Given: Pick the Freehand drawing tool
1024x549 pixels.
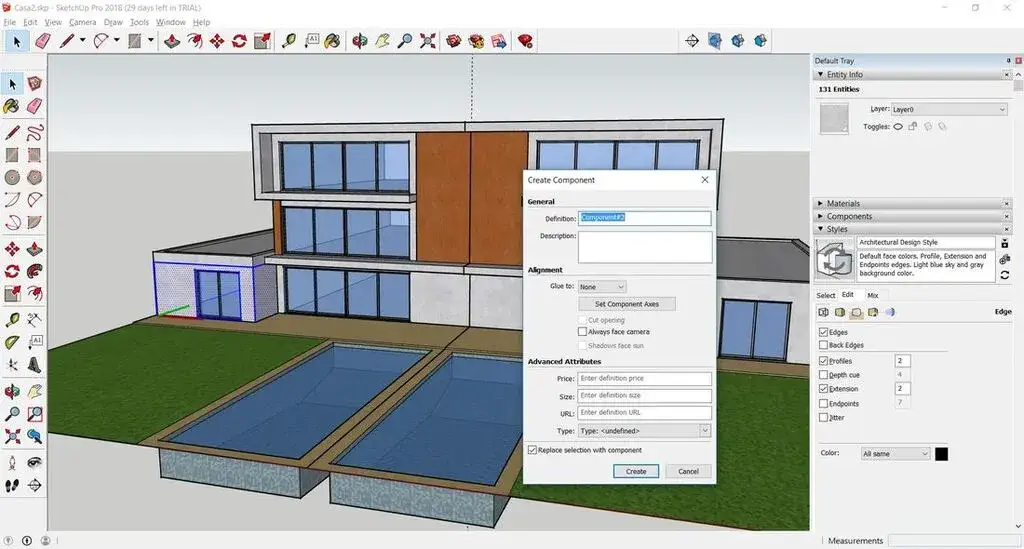Looking at the screenshot, I should click(x=35, y=133).
